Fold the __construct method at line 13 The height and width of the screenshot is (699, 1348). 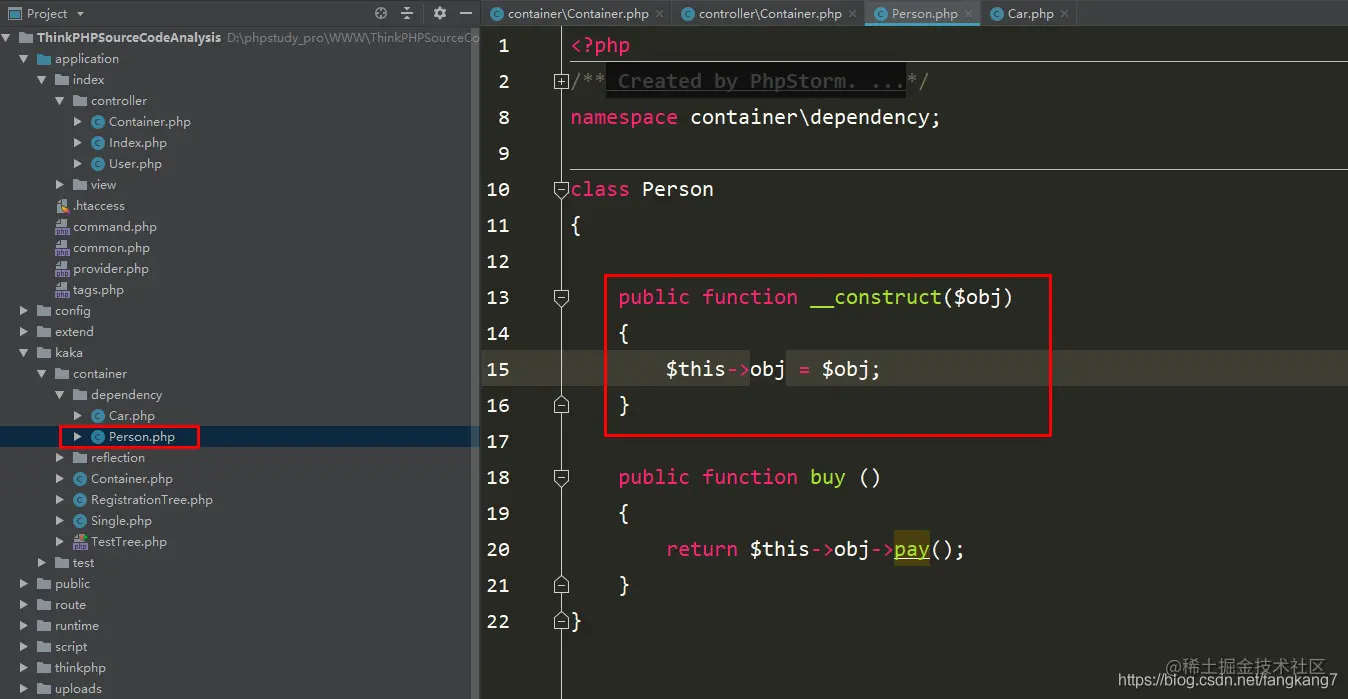coord(561,297)
